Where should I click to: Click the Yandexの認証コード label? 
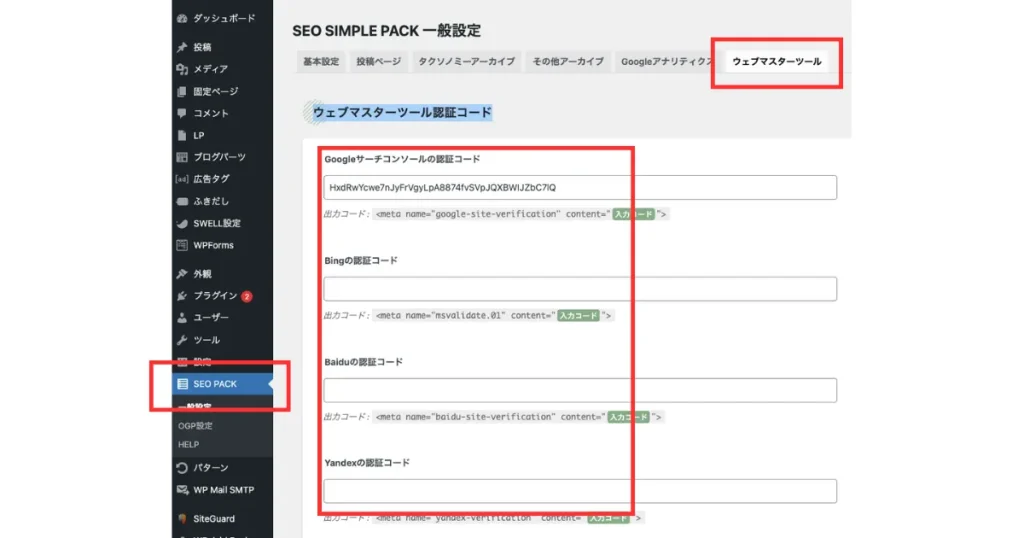click(366, 463)
